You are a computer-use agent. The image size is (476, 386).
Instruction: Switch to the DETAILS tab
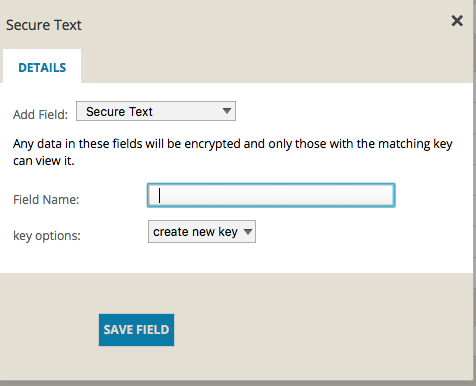point(42,67)
